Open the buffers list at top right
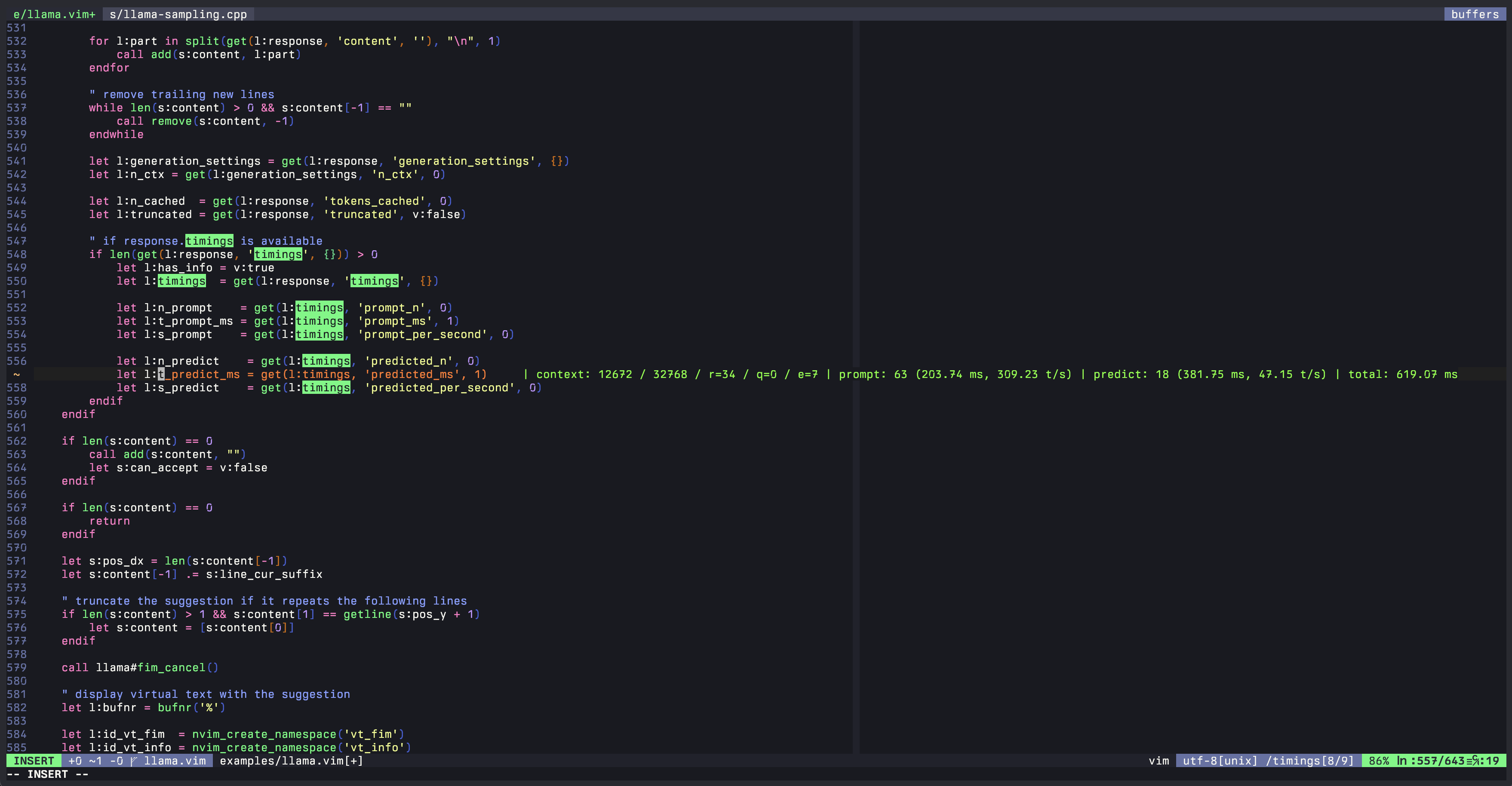This screenshot has width=1512, height=786. [x=1475, y=14]
